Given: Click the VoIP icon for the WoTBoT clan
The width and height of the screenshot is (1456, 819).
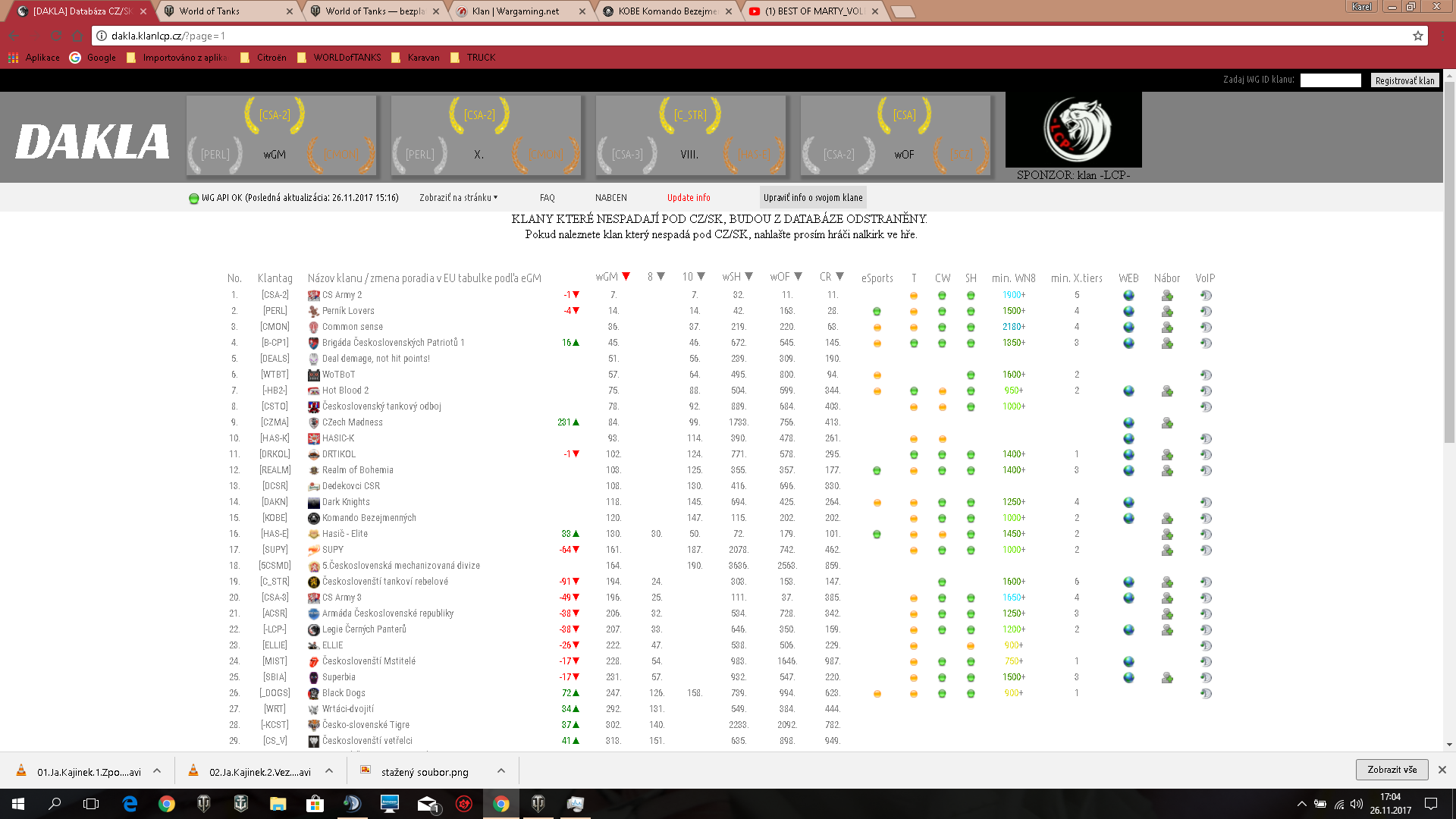Looking at the screenshot, I should [x=1206, y=375].
